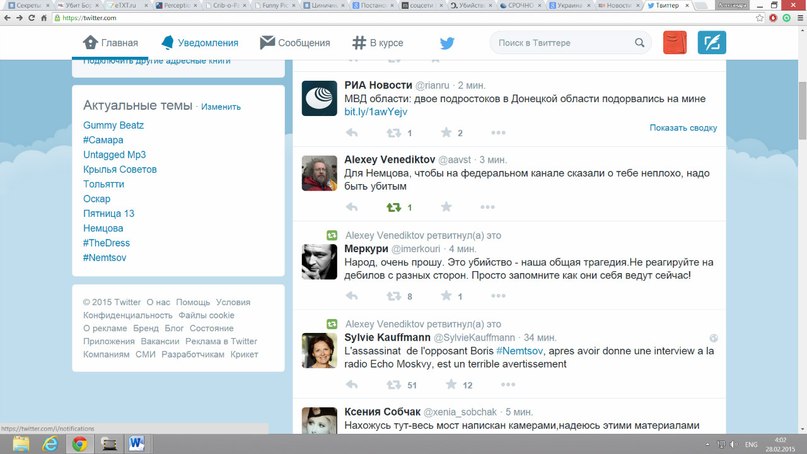Screen dimensions: 807x454
Task: Compose a new tweet with quill button
Action: (x=712, y=43)
